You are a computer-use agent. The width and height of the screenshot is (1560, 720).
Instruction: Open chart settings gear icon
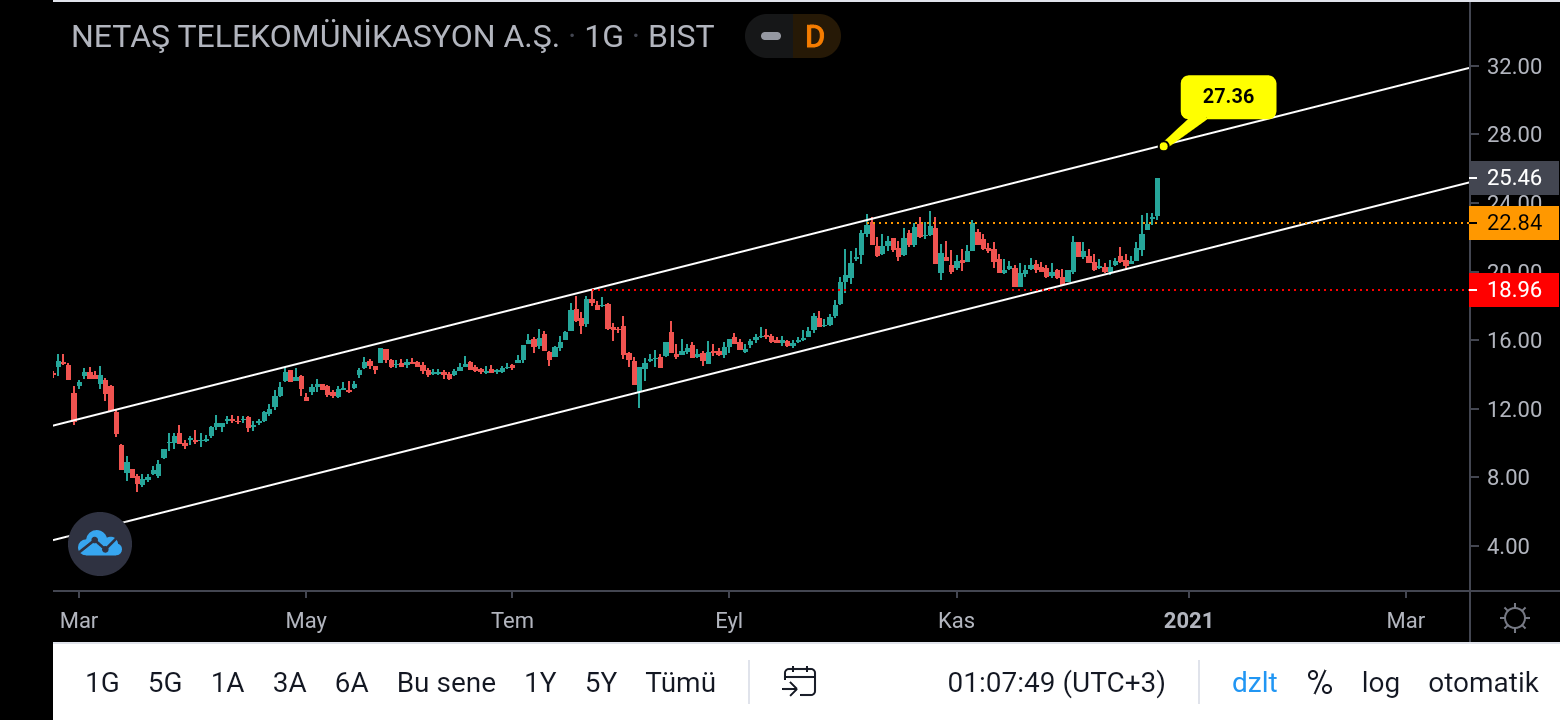[x=1515, y=619]
